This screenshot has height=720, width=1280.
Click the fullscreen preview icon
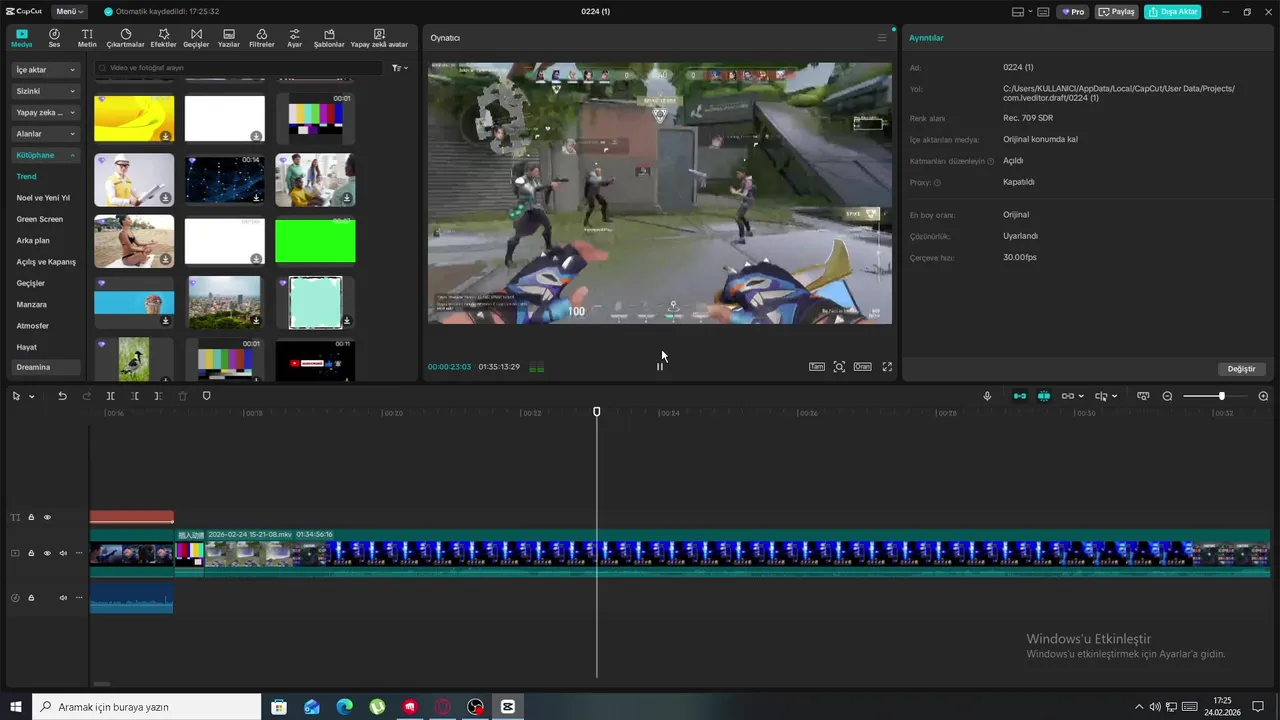[887, 367]
